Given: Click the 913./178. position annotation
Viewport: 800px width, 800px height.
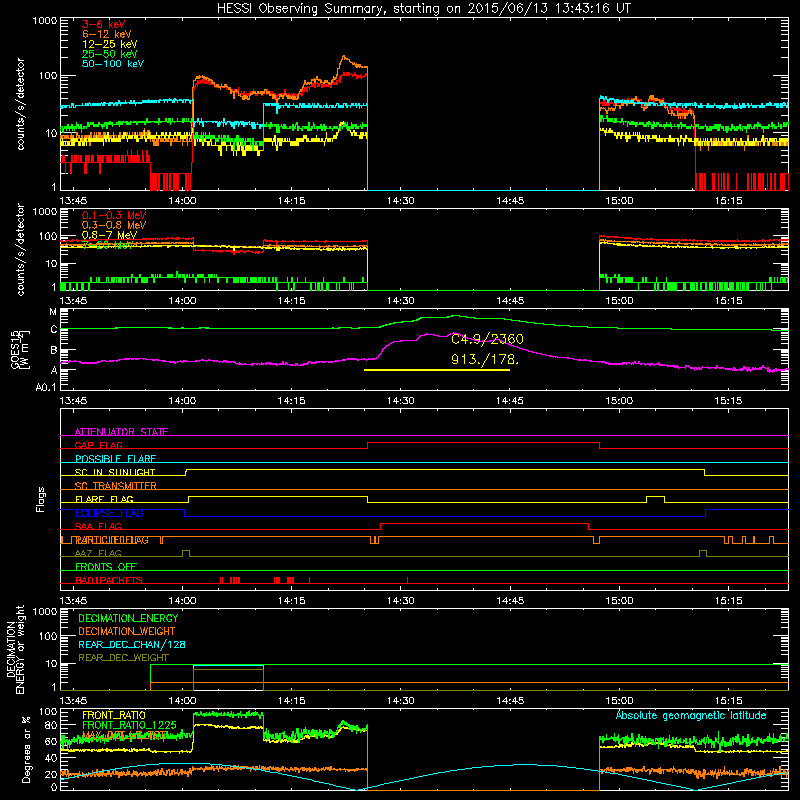Looking at the screenshot, I should click(484, 360).
